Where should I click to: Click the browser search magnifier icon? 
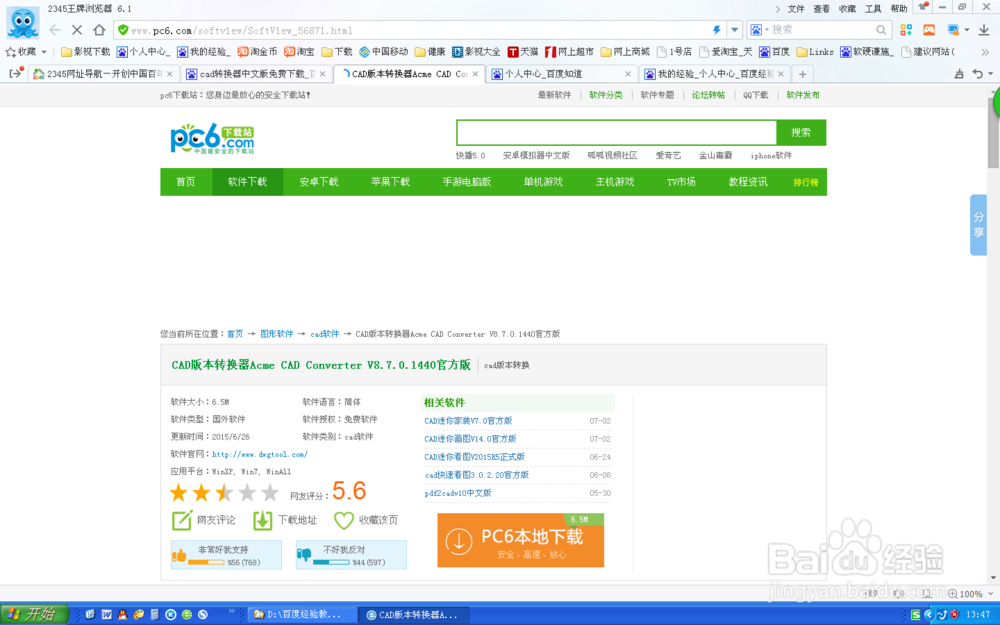pyautogui.click(x=881, y=30)
